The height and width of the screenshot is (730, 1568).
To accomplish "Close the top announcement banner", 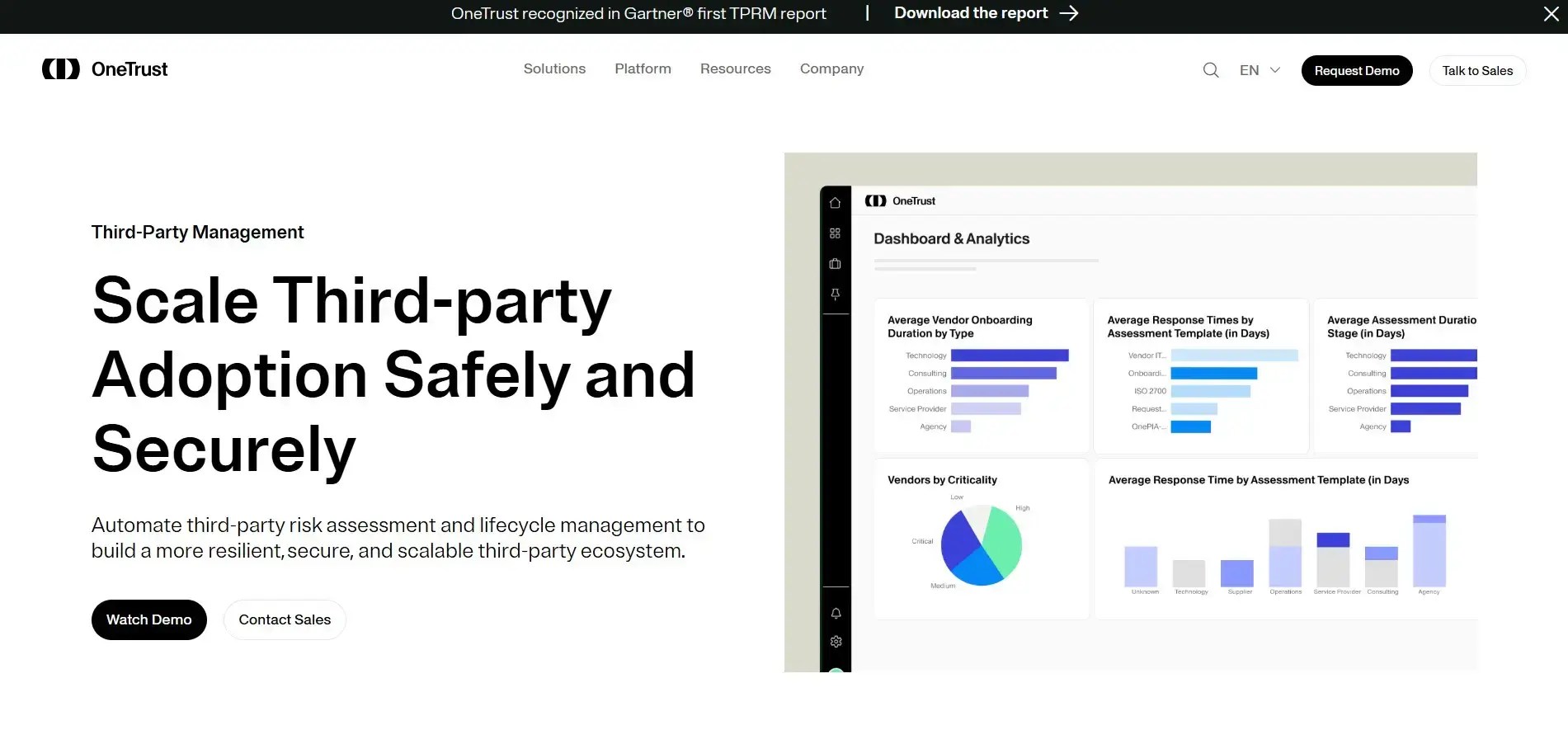I will coord(1551,14).
